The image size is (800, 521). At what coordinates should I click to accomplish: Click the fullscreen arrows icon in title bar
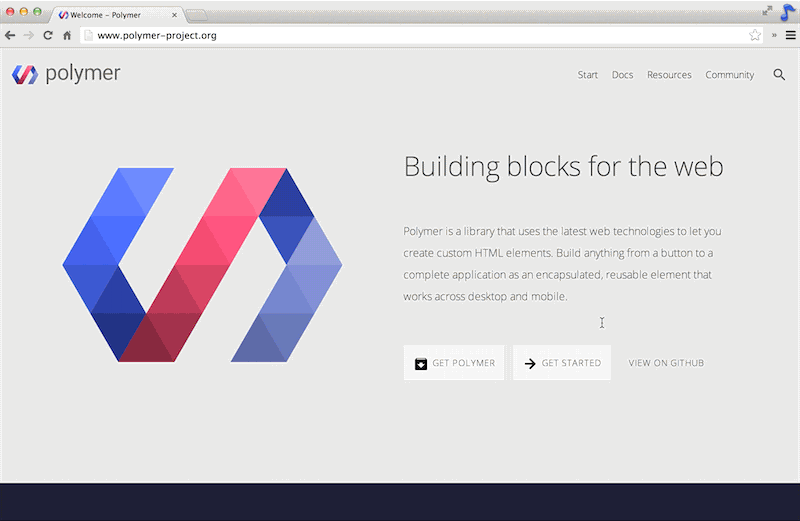click(x=767, y=11)
